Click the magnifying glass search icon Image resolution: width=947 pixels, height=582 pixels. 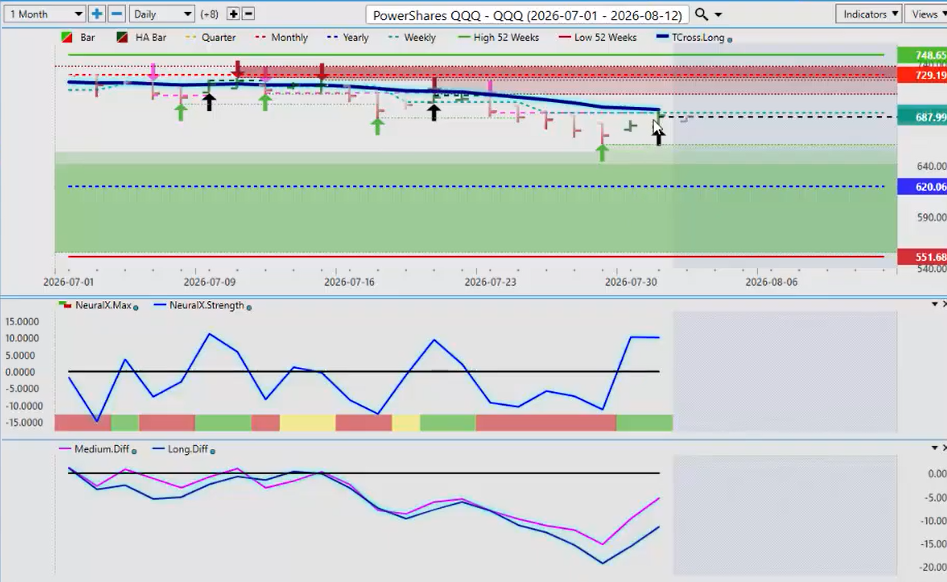pos(701,14)
